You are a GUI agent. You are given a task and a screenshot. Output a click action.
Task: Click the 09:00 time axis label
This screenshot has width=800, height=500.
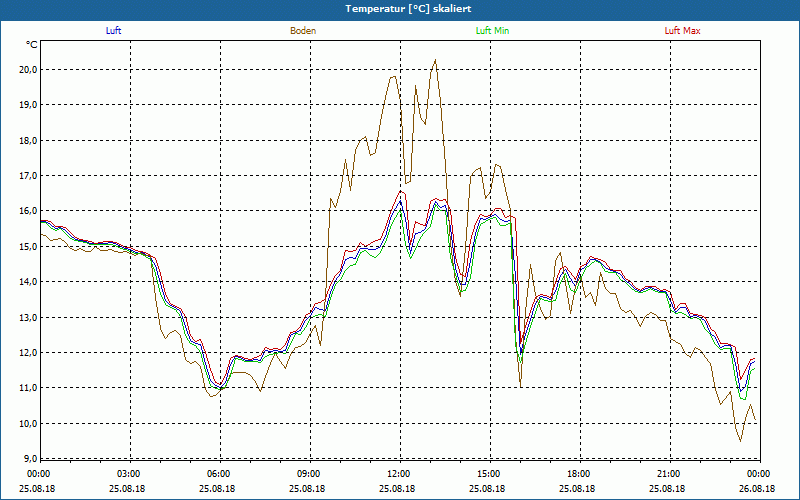coord(308,474)
